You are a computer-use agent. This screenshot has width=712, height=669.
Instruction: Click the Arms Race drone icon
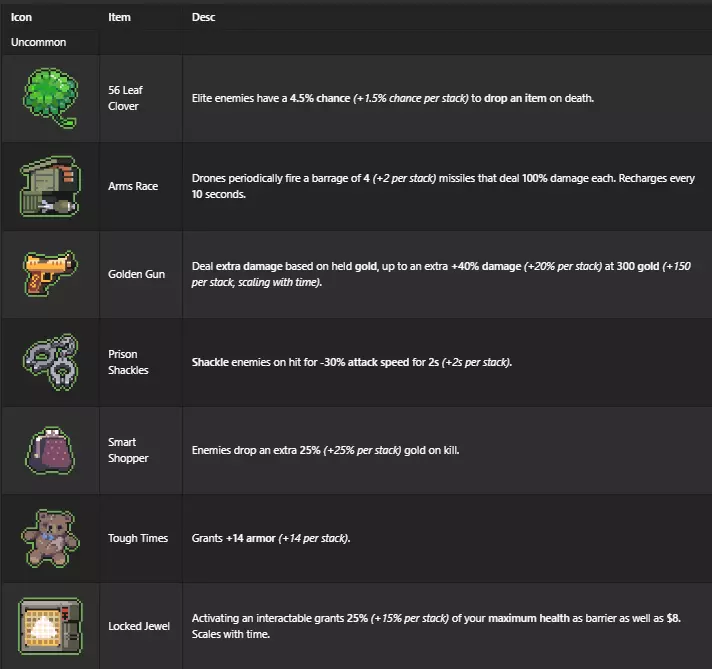tap(48, 186)
